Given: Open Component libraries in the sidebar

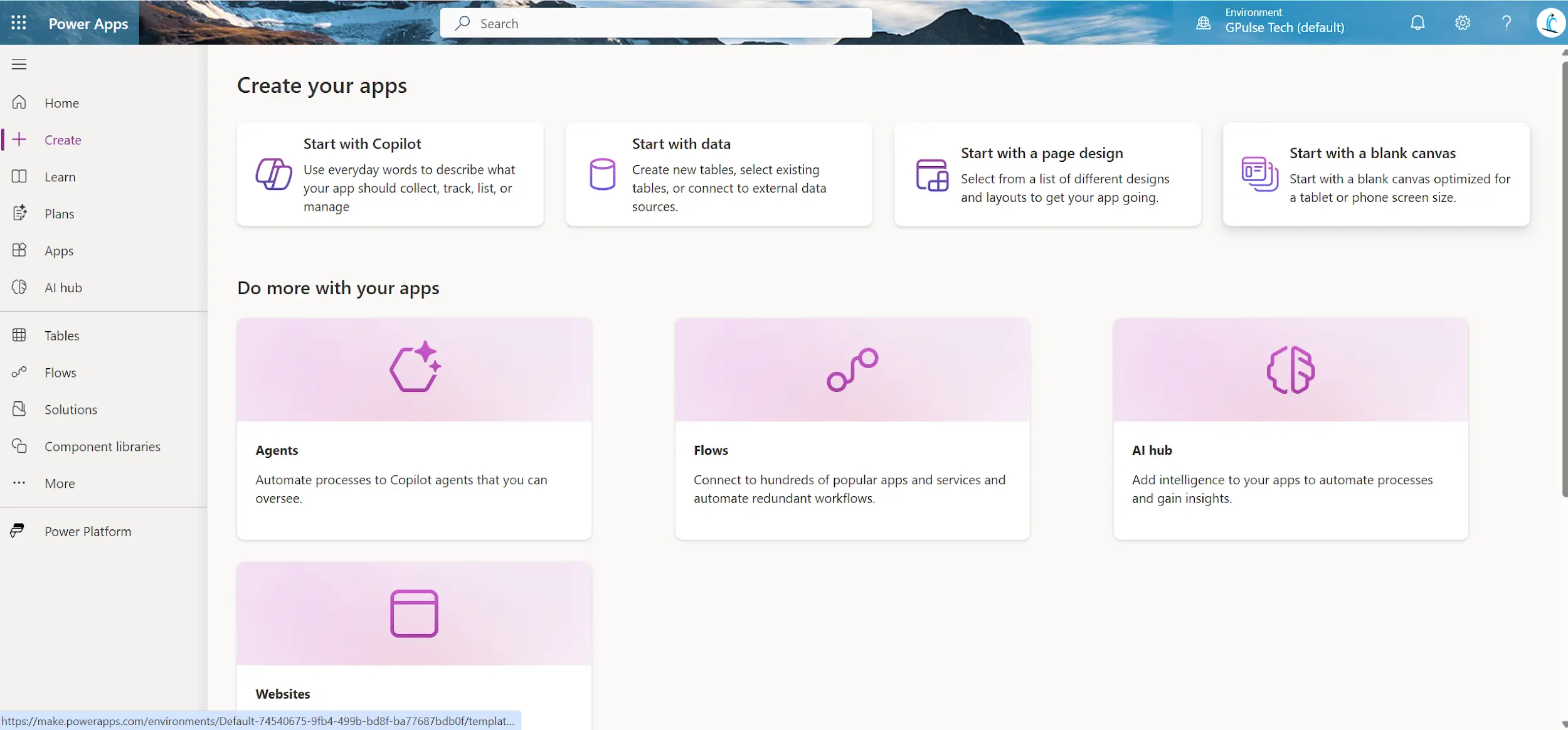Looking at the screenshot, I should point(102,446).
